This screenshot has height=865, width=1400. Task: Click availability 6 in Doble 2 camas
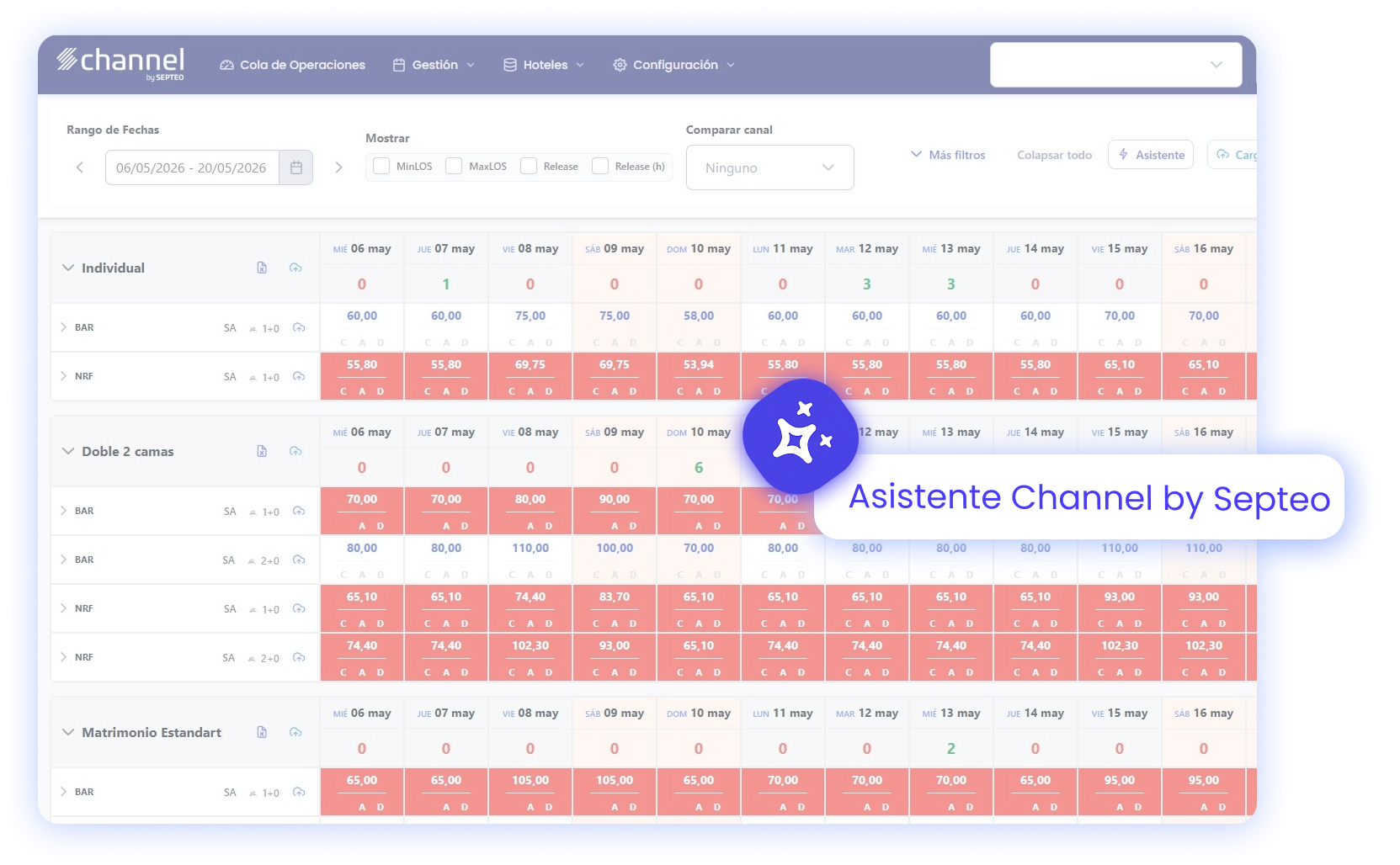[x=699, y=467]
